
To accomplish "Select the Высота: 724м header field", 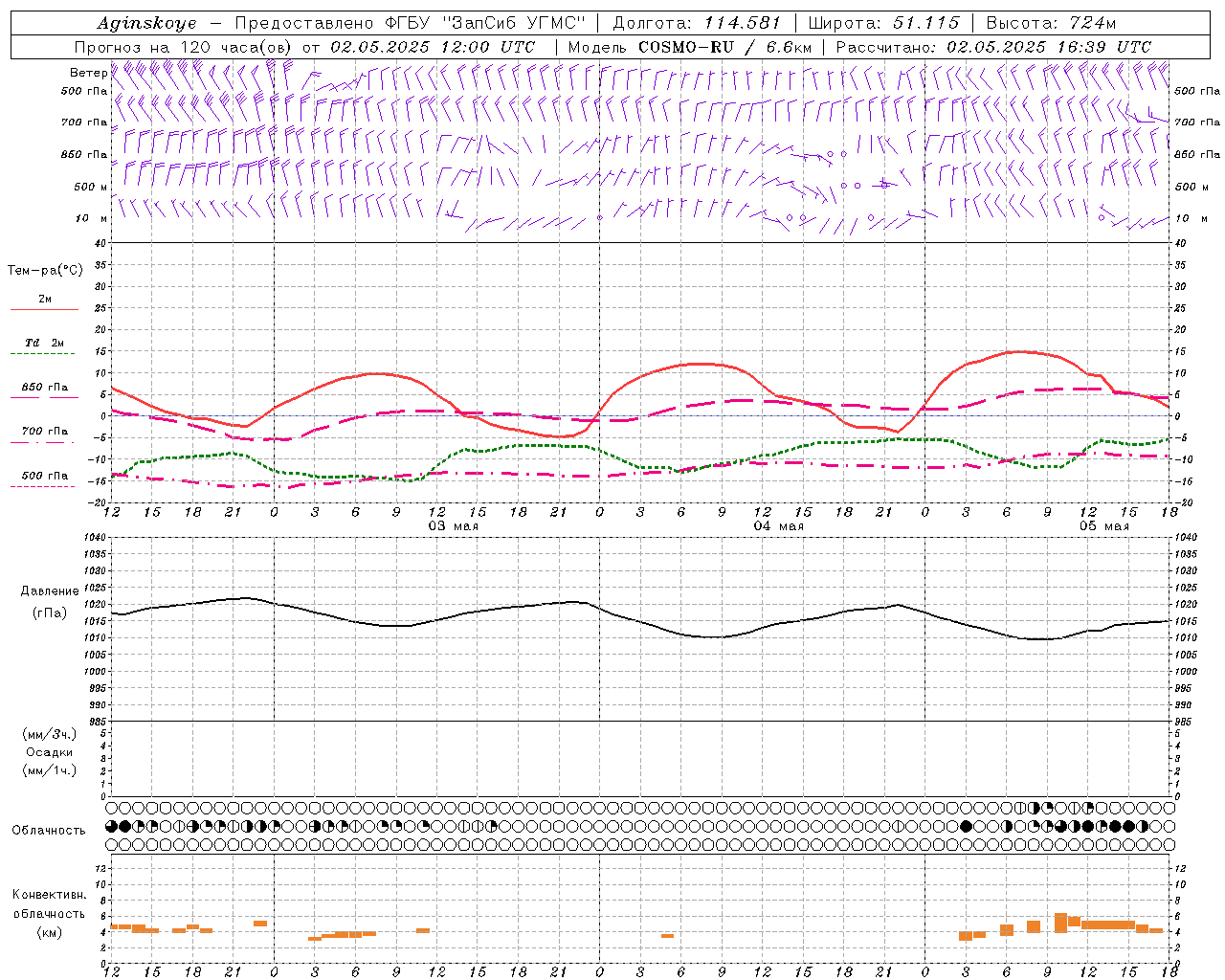I will [1051, 23].
